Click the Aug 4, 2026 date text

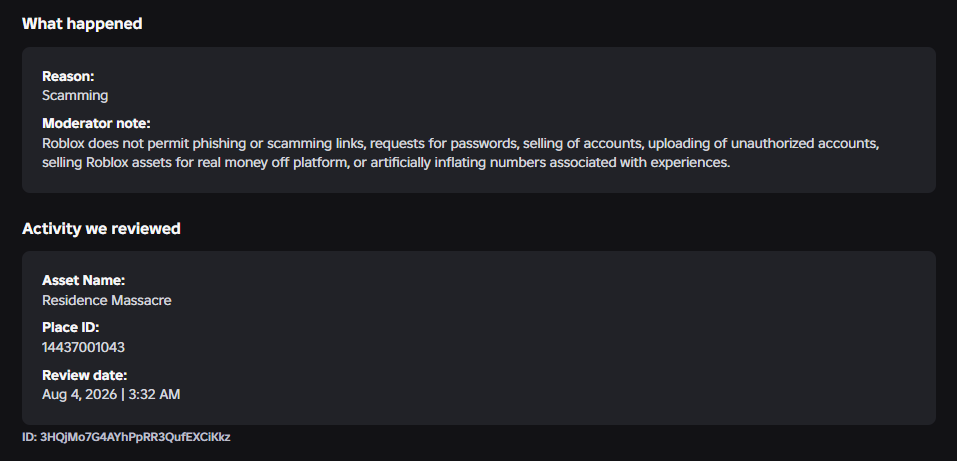pyautogui.click(x=79, y=394)
